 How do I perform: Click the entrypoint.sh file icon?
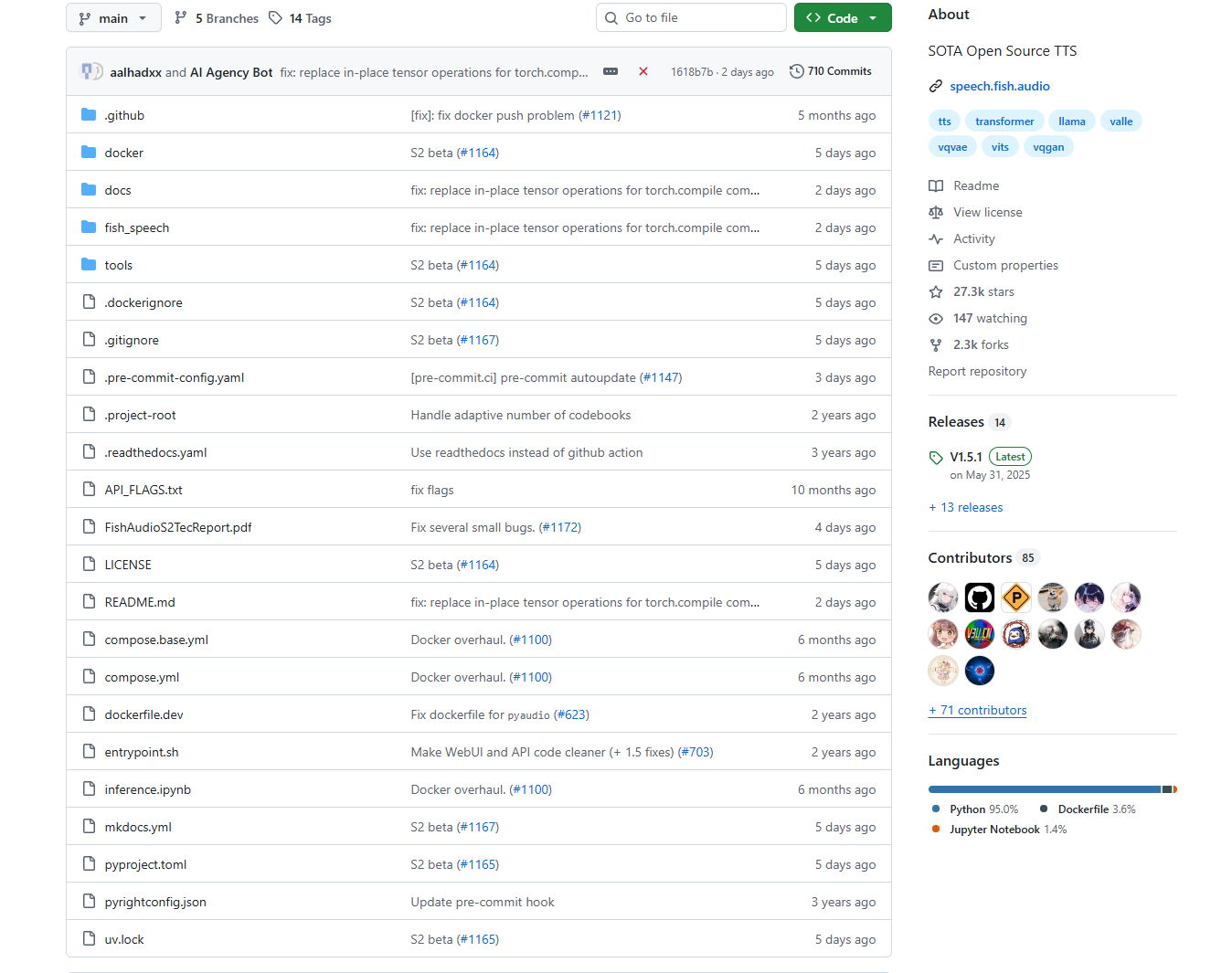[89, 752]
